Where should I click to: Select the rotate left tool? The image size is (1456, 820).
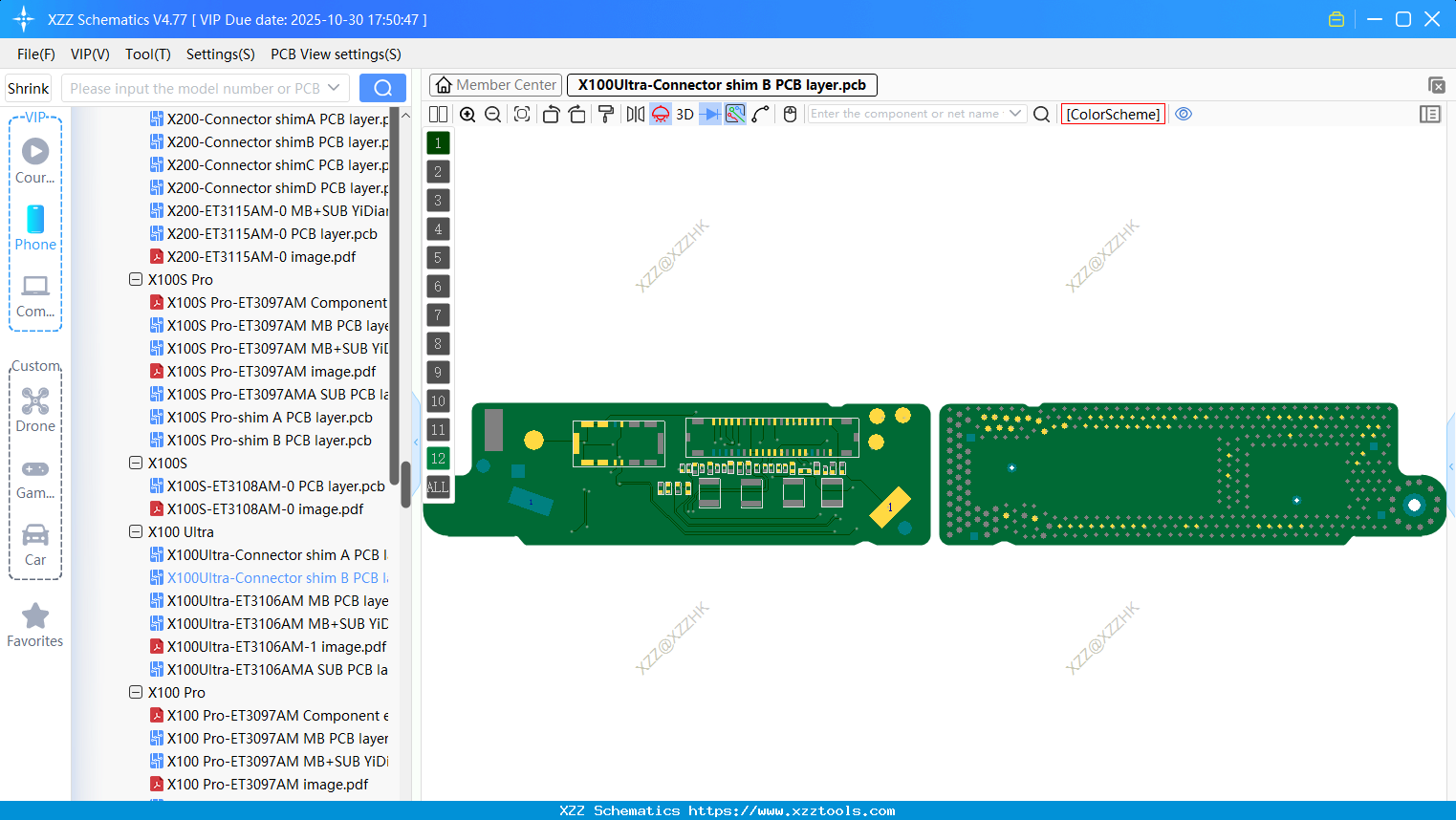[x=551, y=114]
